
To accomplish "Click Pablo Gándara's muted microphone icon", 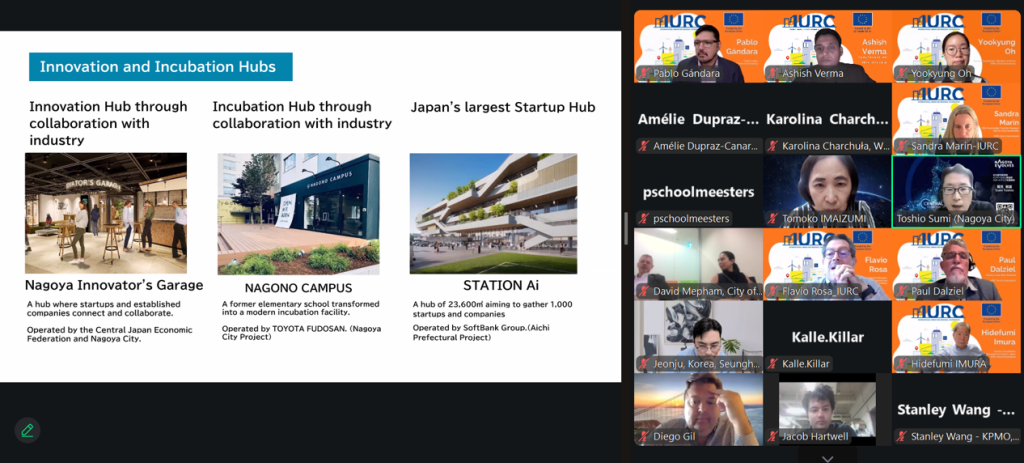I will (x=645, y=74).
